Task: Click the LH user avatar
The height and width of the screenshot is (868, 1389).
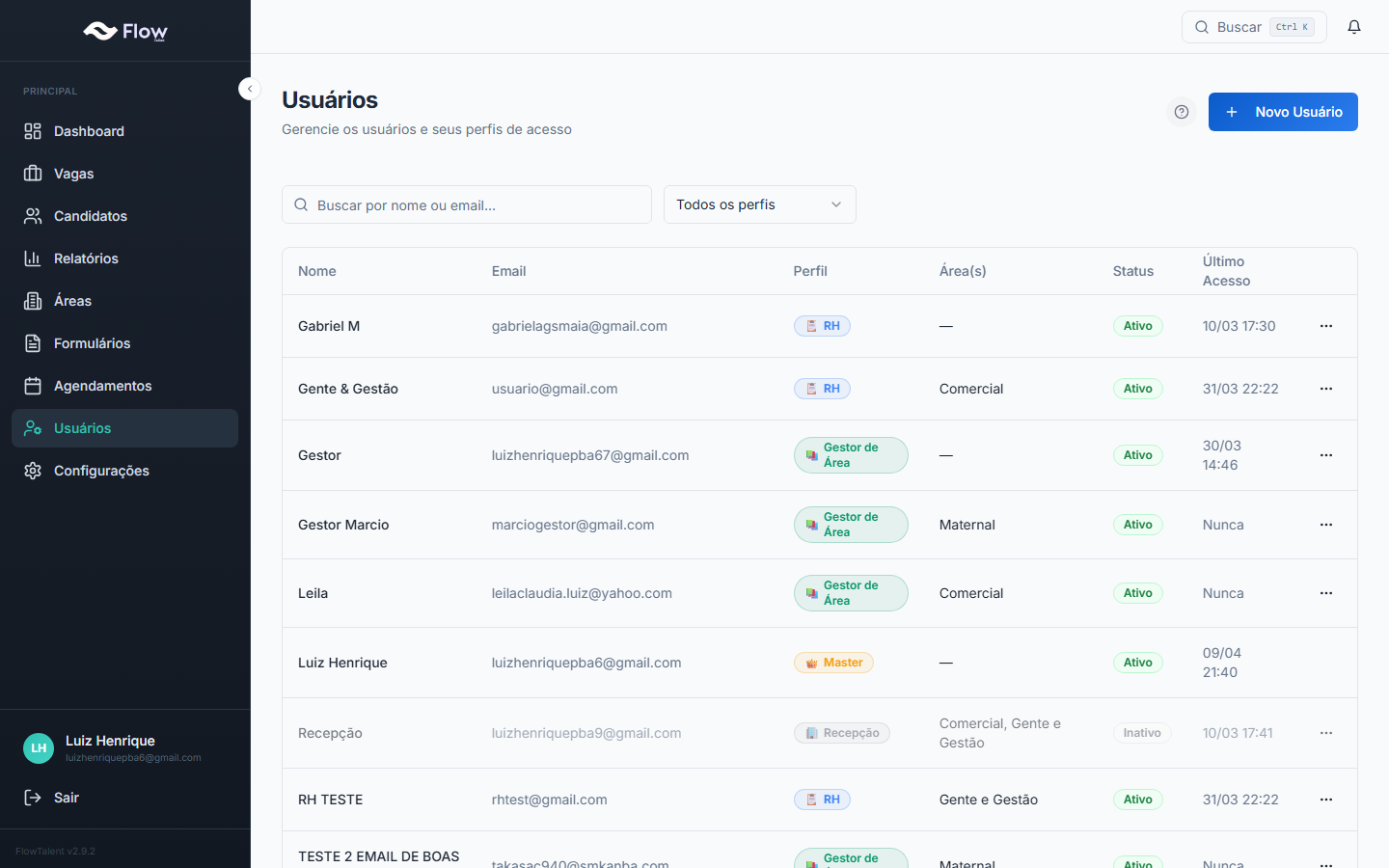Action: pos(39,748)
